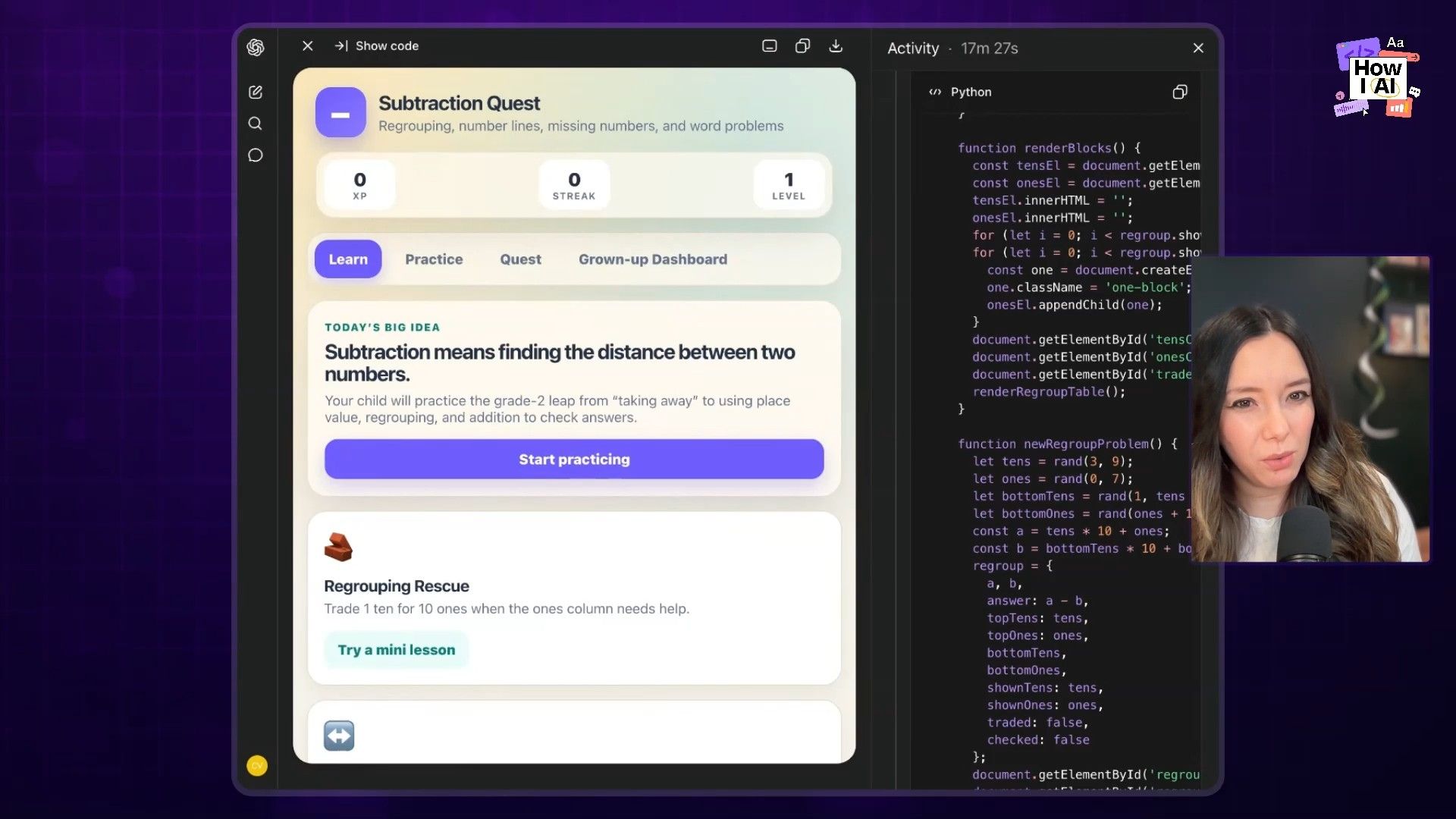Click the panel layout icon in toolbar

pos(770,45)
